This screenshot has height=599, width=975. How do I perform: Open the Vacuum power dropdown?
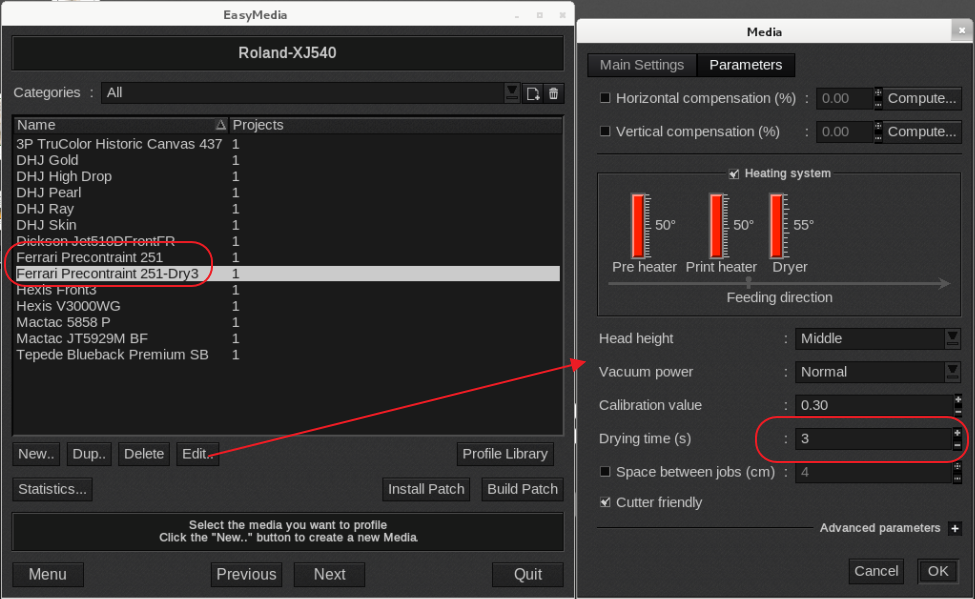point(952,371)
